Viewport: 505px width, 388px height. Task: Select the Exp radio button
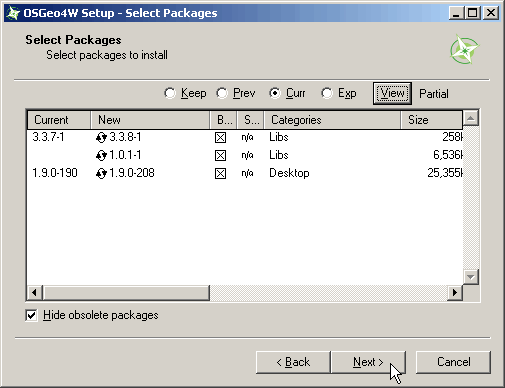point(327,93)
